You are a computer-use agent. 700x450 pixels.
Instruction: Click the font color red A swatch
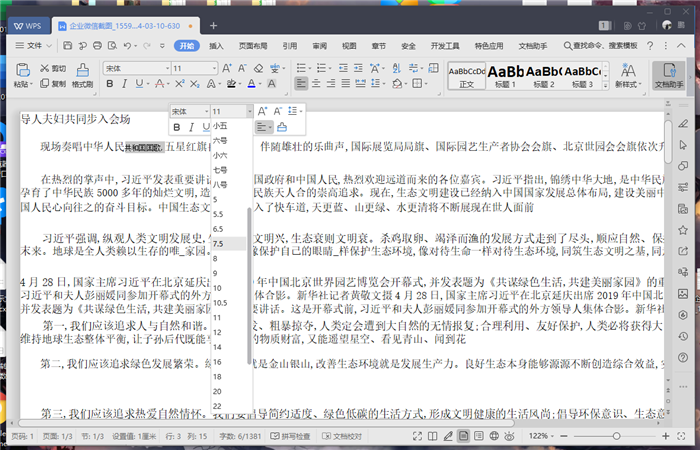pyautogui.click(x=159, y=83)
